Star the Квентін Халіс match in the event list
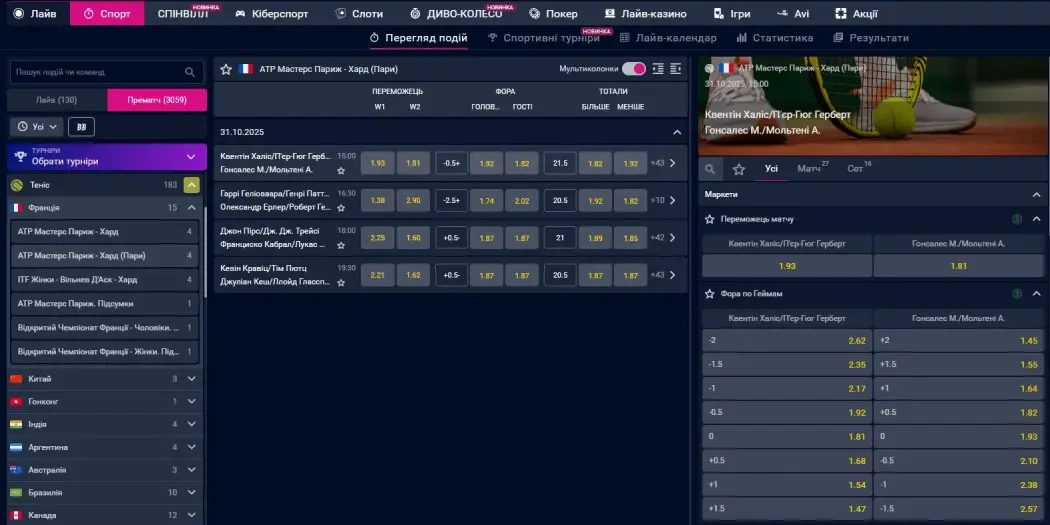The width and height of the screenshot is (1050, 525). pyautogui.click(x=341, y=171)
